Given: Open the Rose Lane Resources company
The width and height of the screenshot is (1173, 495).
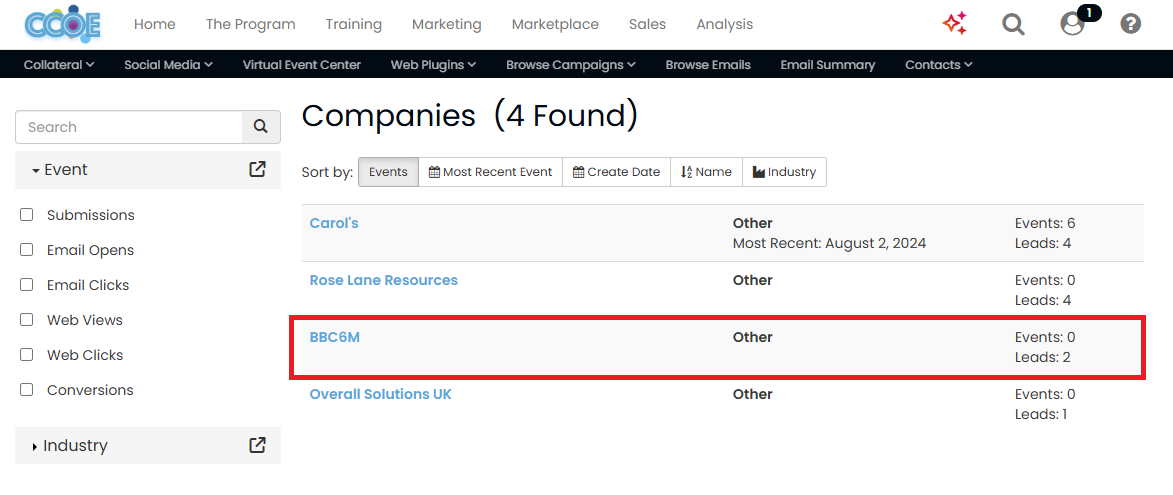Looking at the screenshot, I should point(384,280).
